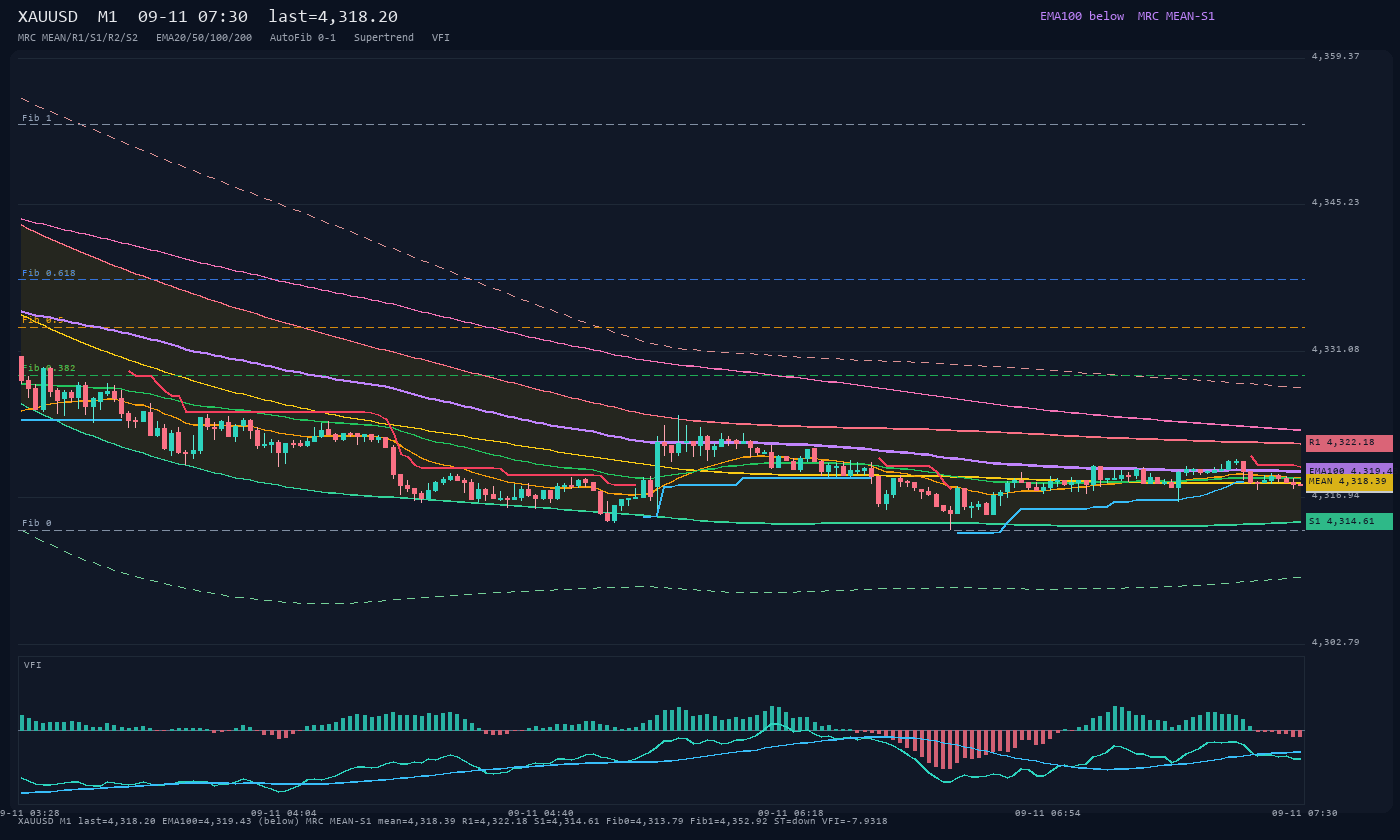Select the 09-11 04:04 time axis label

[284, 813]
